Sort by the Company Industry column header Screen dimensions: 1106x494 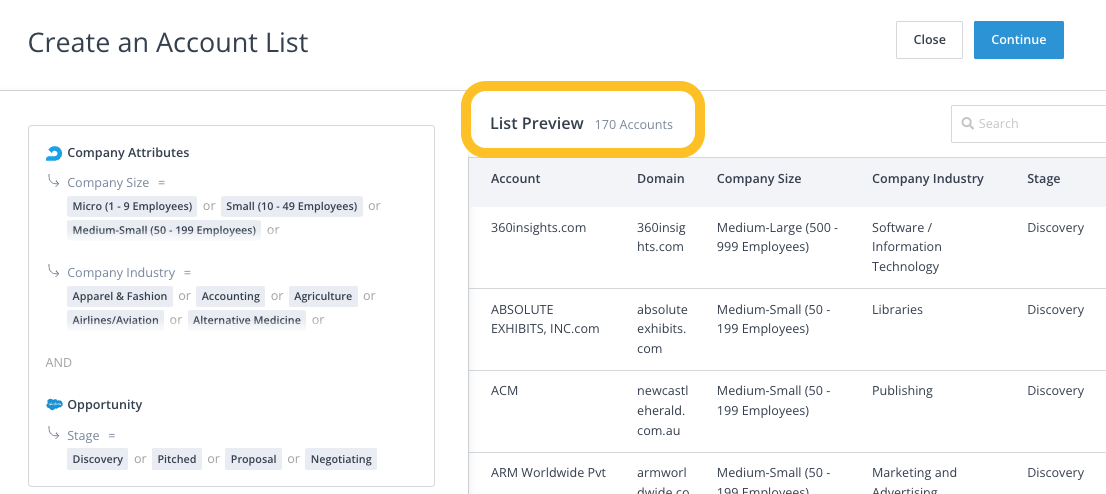[x=927, y=179]
